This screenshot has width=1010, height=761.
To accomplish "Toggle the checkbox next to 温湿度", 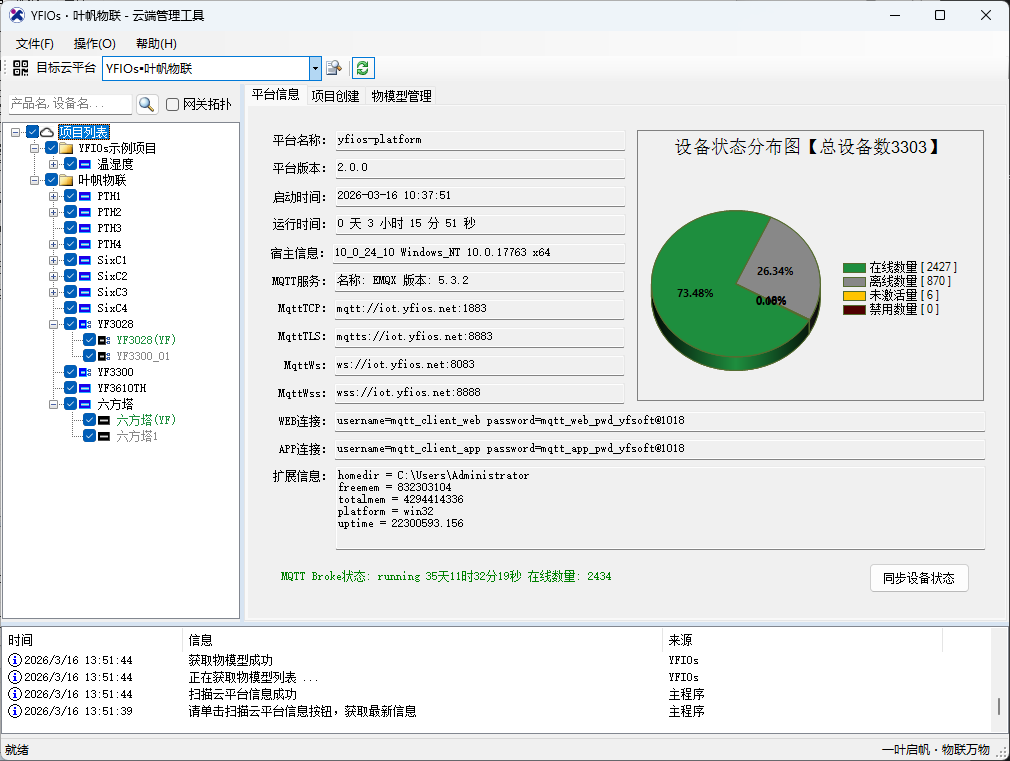I will (x=70, y=166).
